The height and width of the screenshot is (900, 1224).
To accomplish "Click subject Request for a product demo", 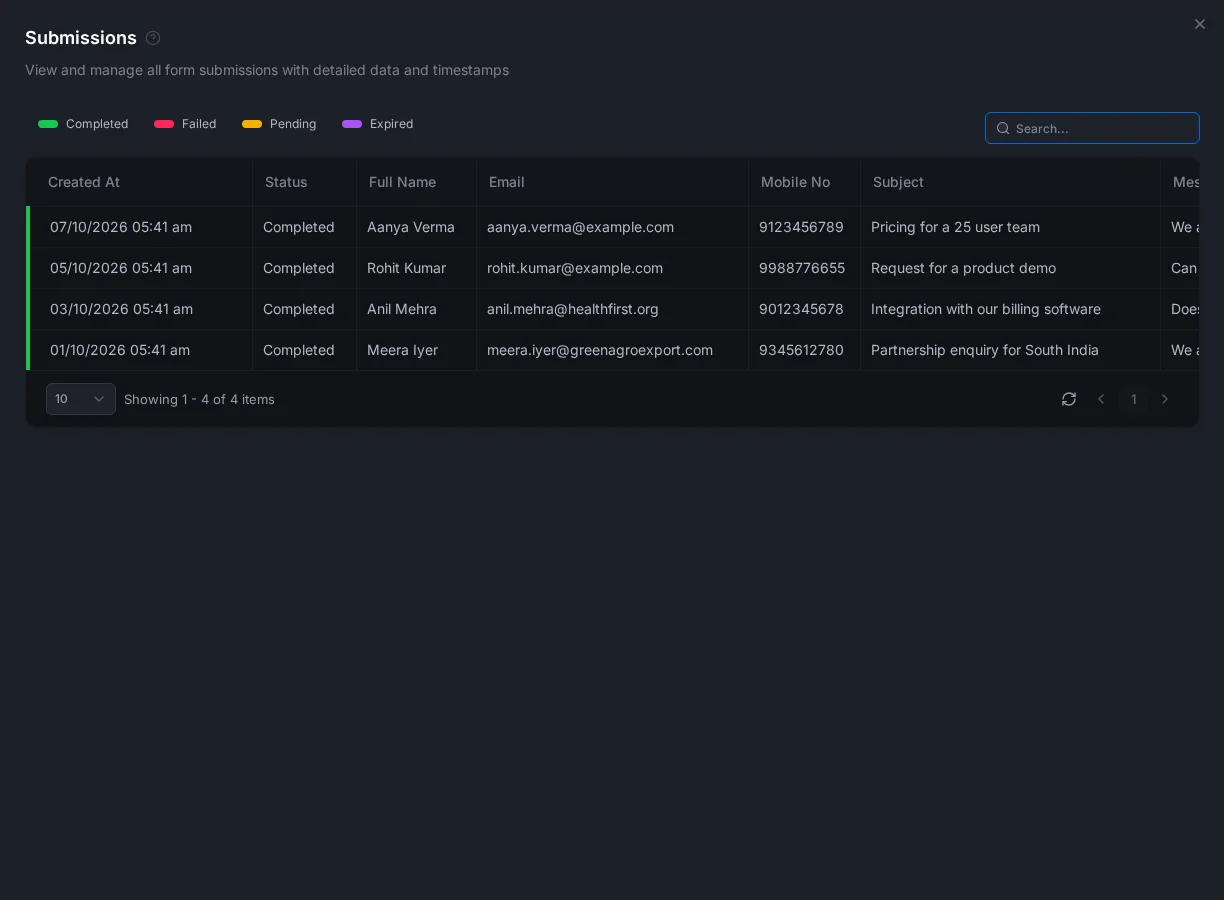I will pos(963,268).
